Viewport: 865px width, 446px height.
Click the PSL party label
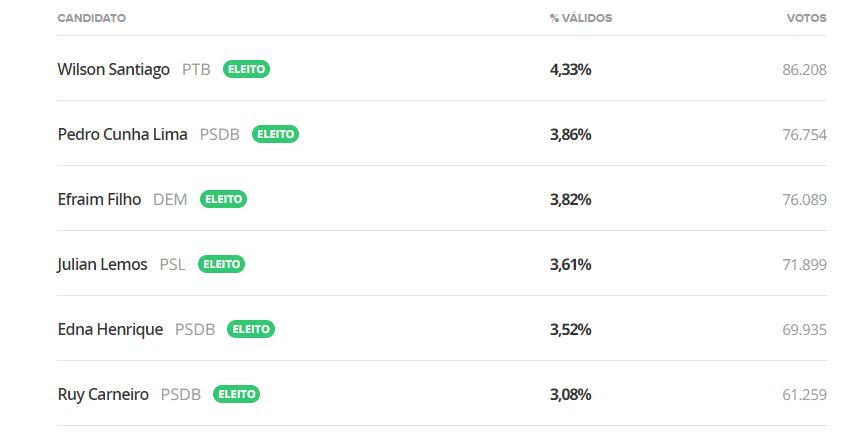tap(173, 264)
